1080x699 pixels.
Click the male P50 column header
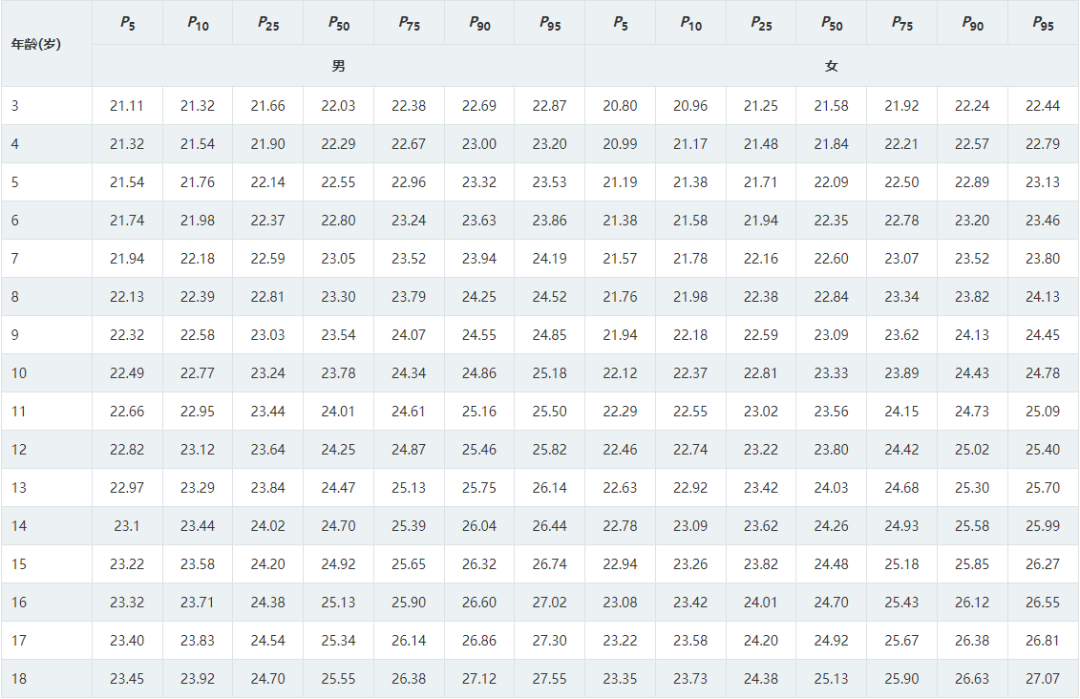(x=338, y=23)
